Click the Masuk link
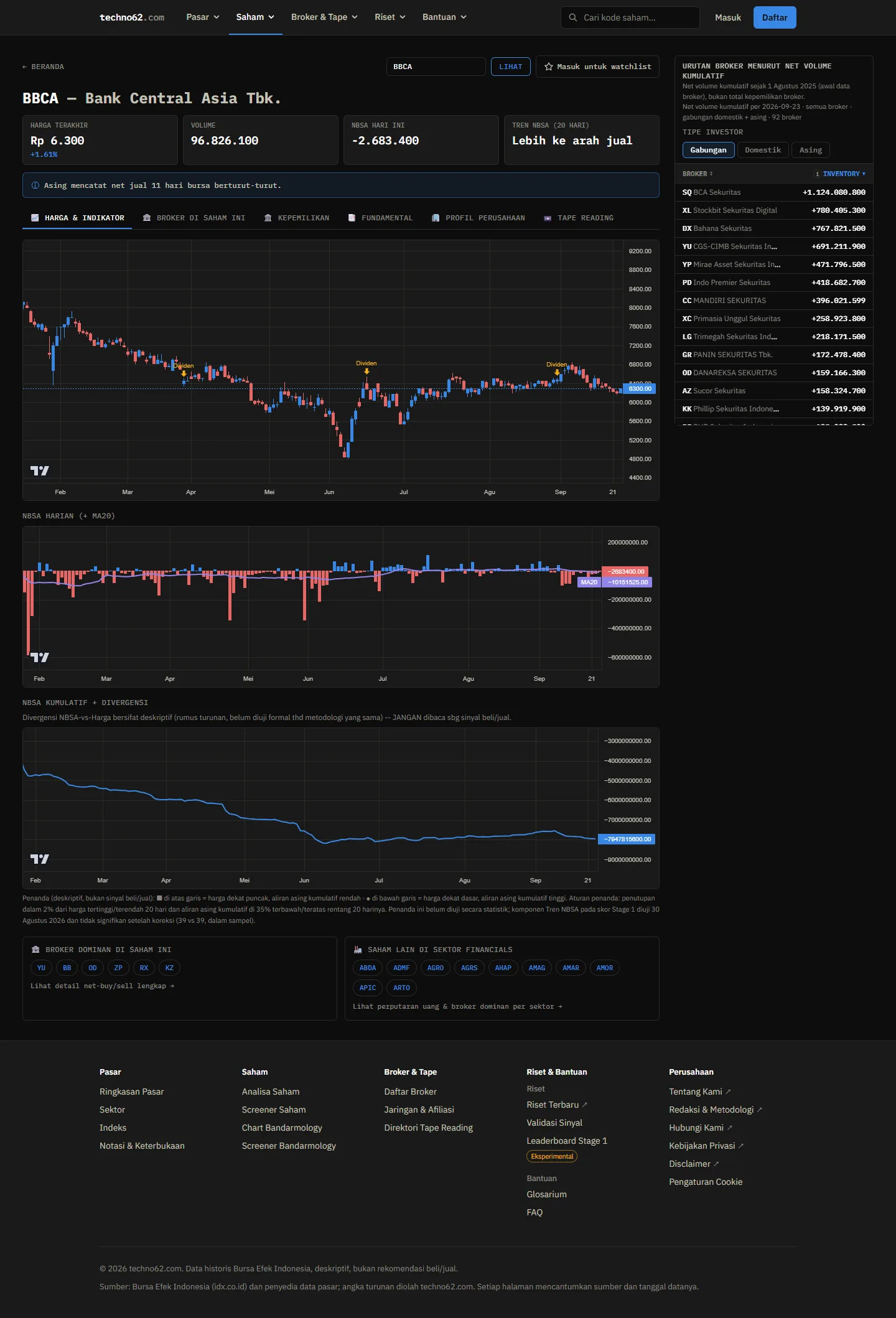Image resolution: width=896 pixels, height=1318 pixels. (728, 17)
